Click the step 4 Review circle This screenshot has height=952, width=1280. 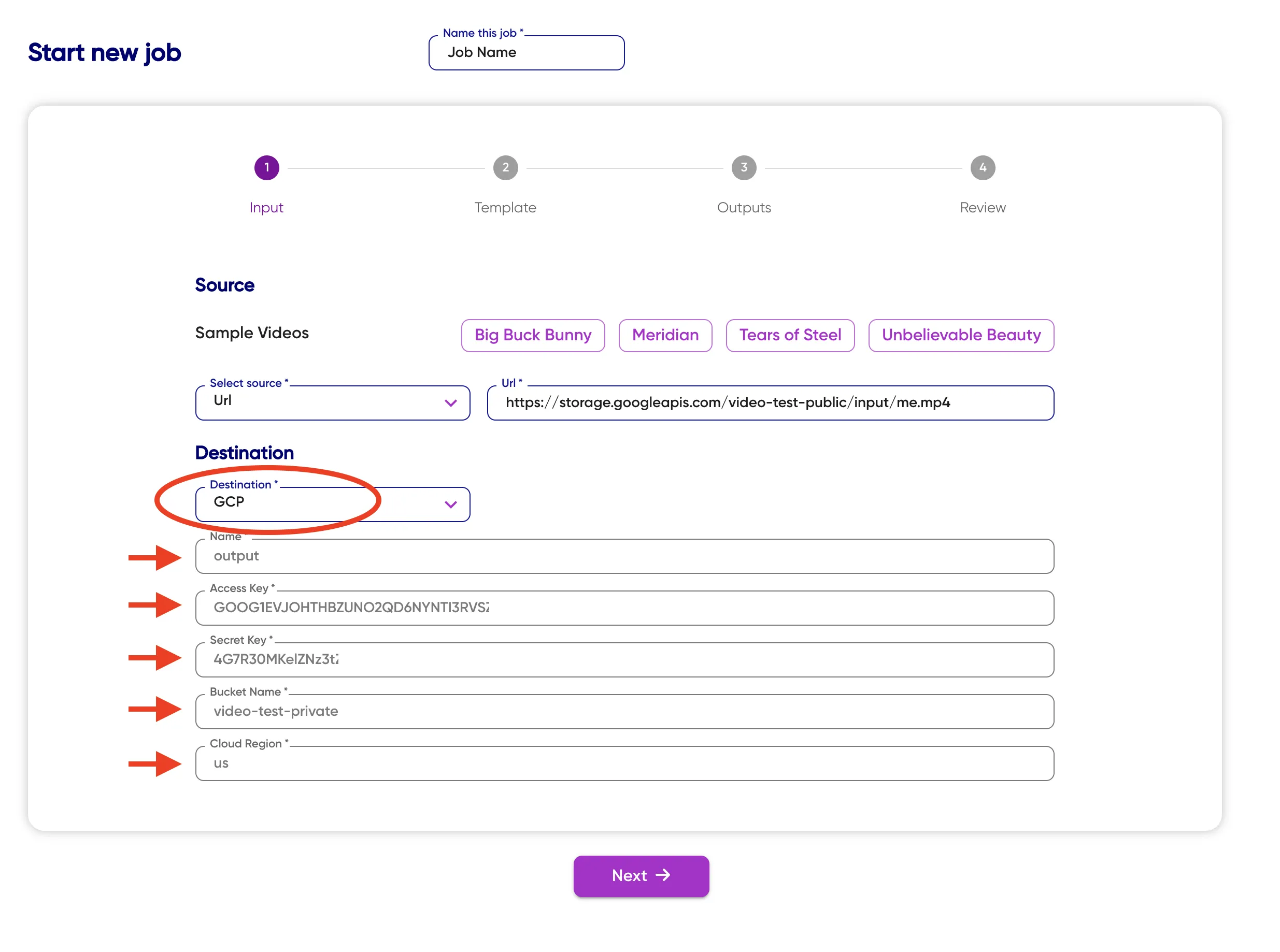point(982,168)
